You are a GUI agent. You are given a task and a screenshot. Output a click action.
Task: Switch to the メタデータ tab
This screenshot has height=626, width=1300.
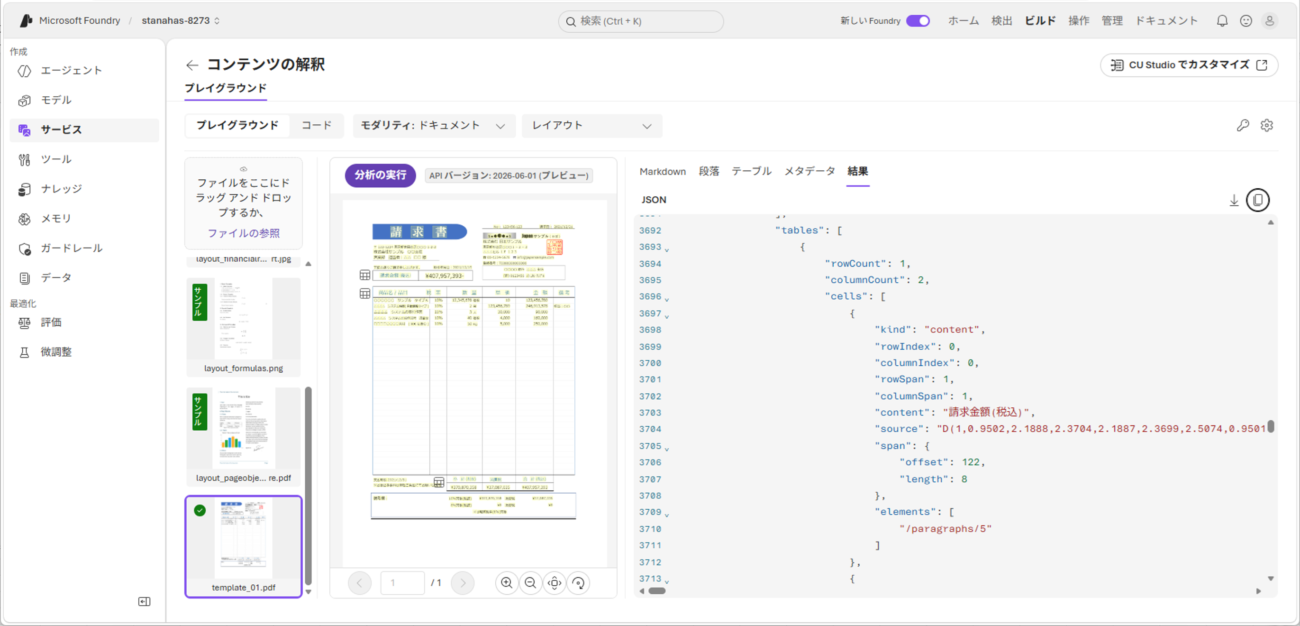pyautogui.click(x=810, y=171)
